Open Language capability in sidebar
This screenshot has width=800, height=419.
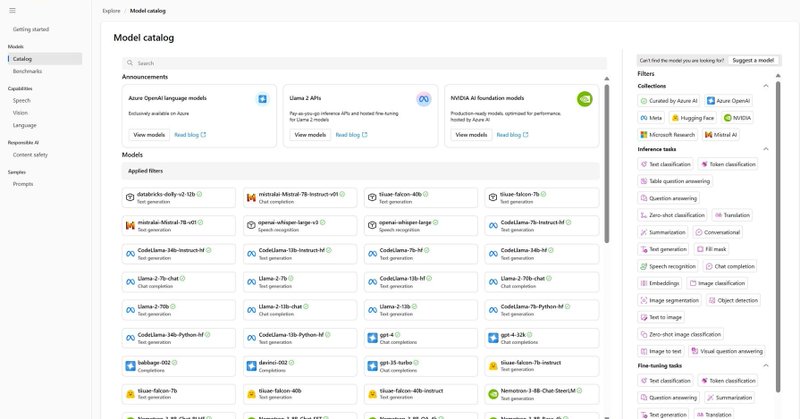click(24, 125)
